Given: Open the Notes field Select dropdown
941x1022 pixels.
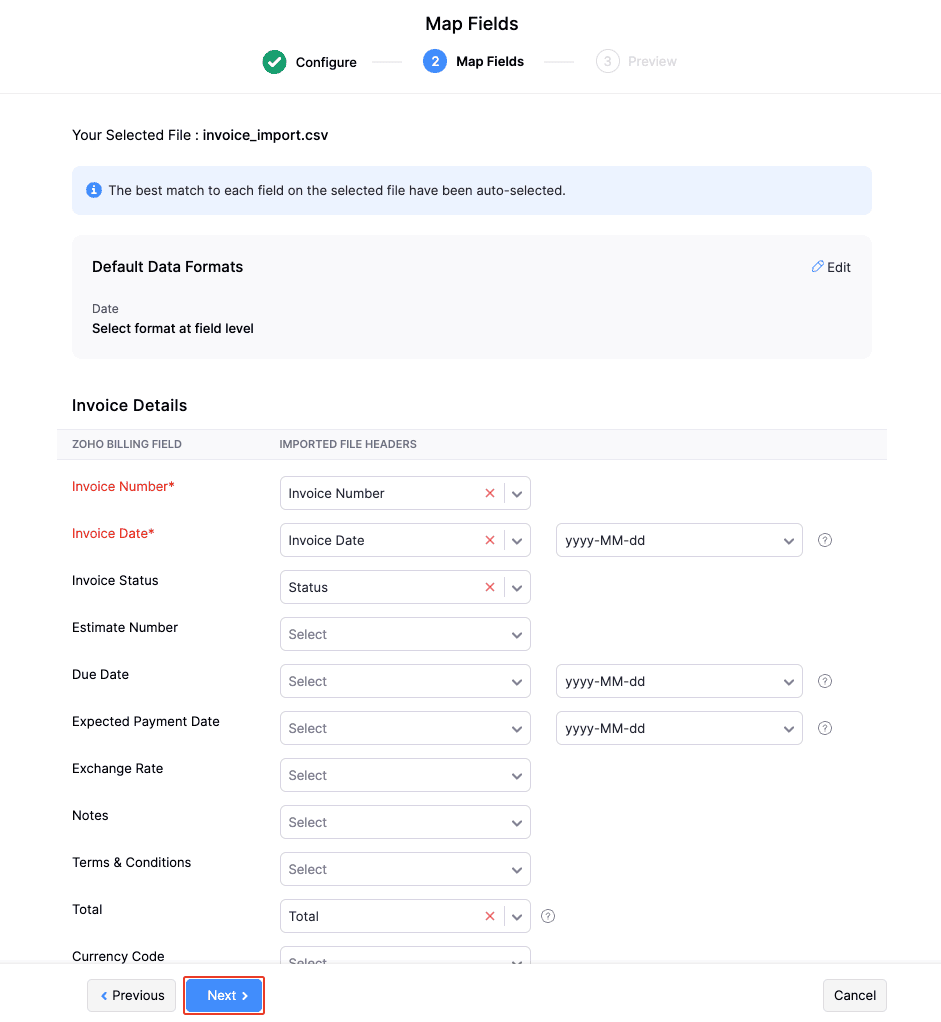Looking at the screenshot, I should pyautogui.click(x=405, y=822).
